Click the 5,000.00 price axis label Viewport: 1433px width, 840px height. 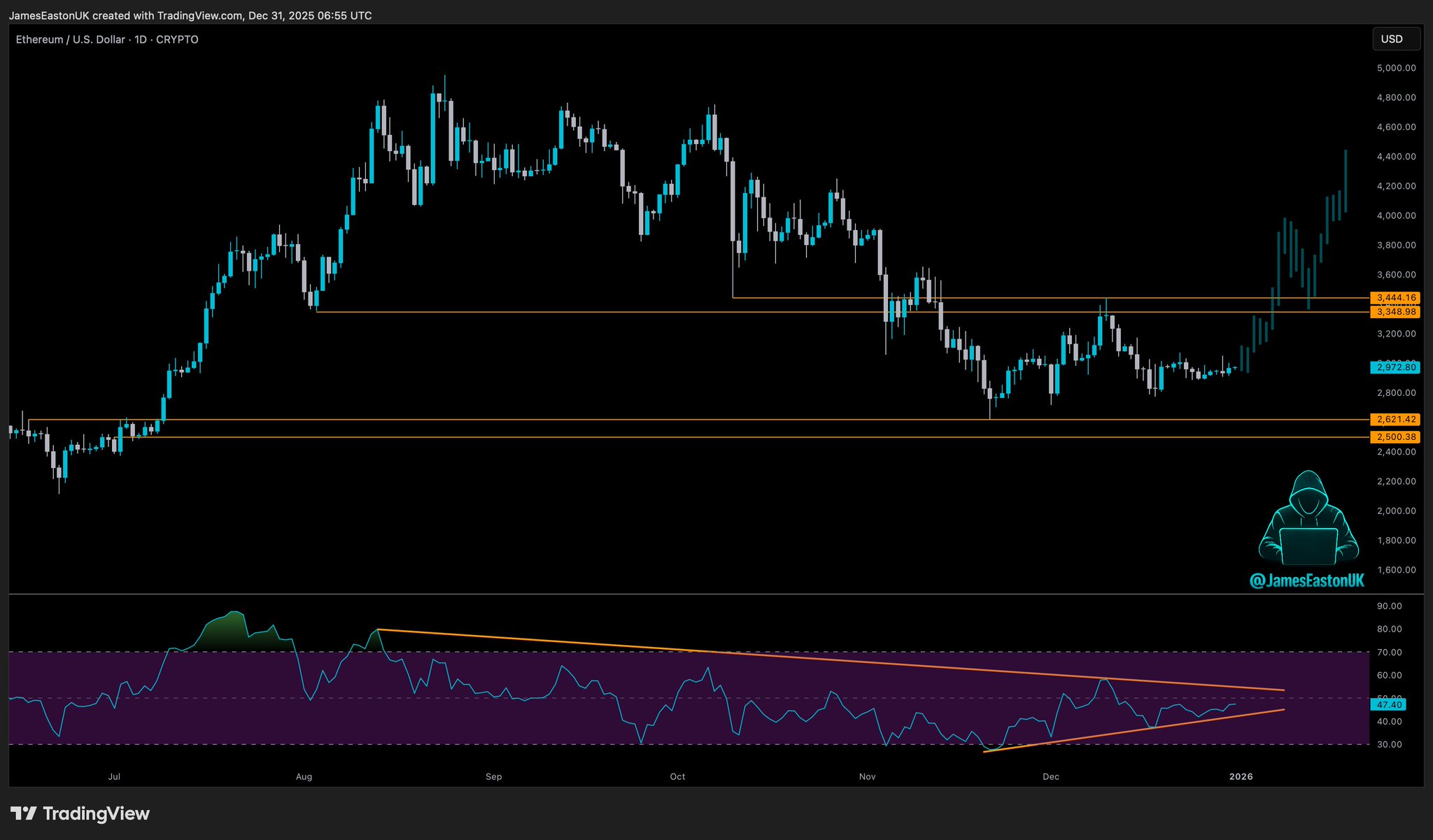1396,68
